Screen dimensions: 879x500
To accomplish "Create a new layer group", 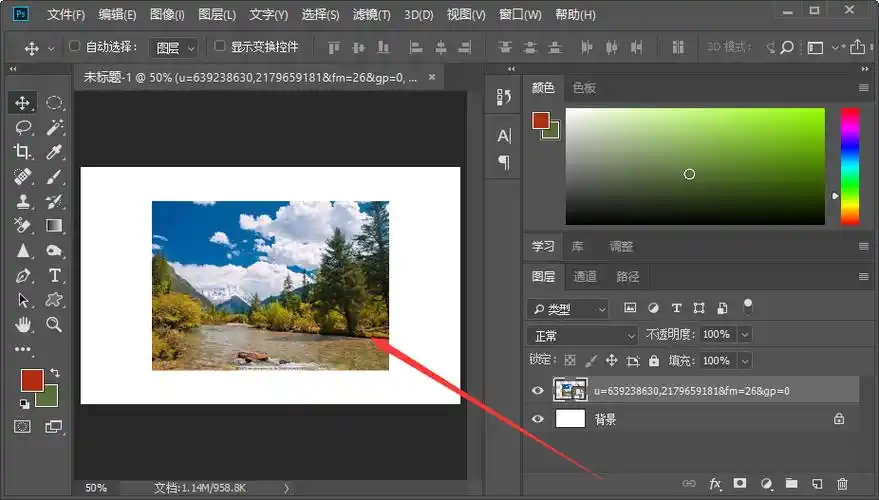I will click(x=792, y=483).
